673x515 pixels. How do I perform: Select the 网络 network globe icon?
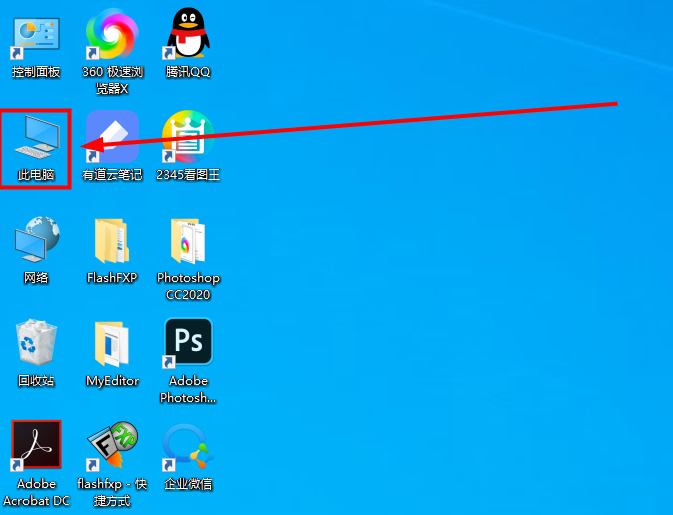pyautogui.click(x=36, y=241)
